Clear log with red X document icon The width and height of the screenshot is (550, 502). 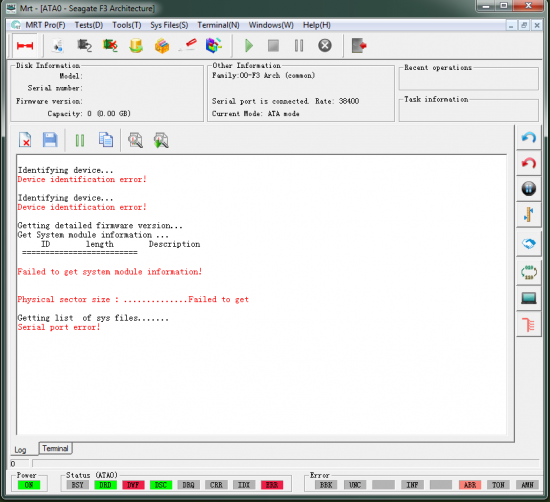[x=25, y=140]
